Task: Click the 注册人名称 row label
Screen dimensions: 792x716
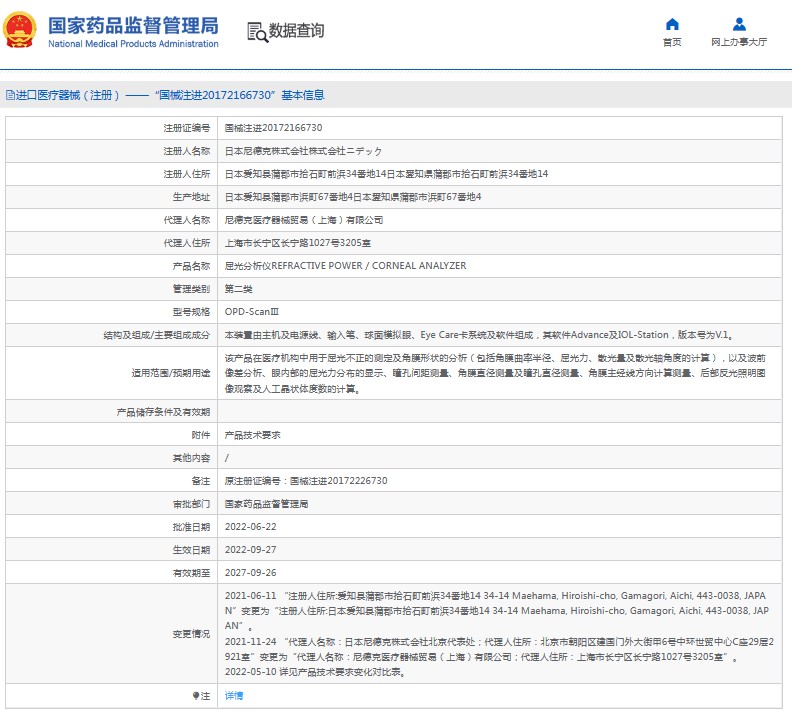Action: (186, 151)
